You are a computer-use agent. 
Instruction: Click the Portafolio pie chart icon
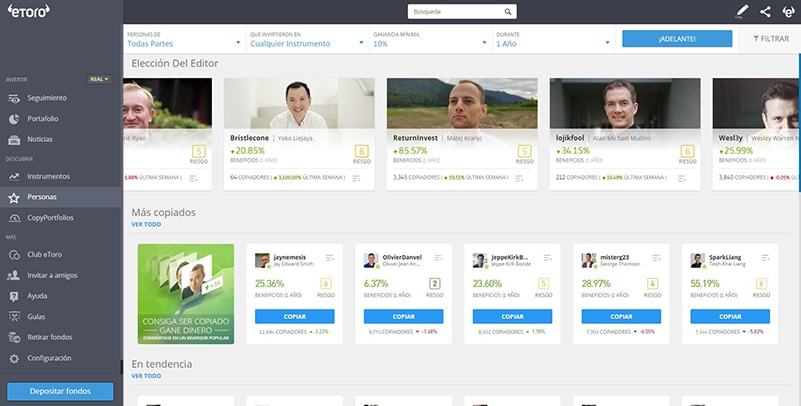point(14,118)
